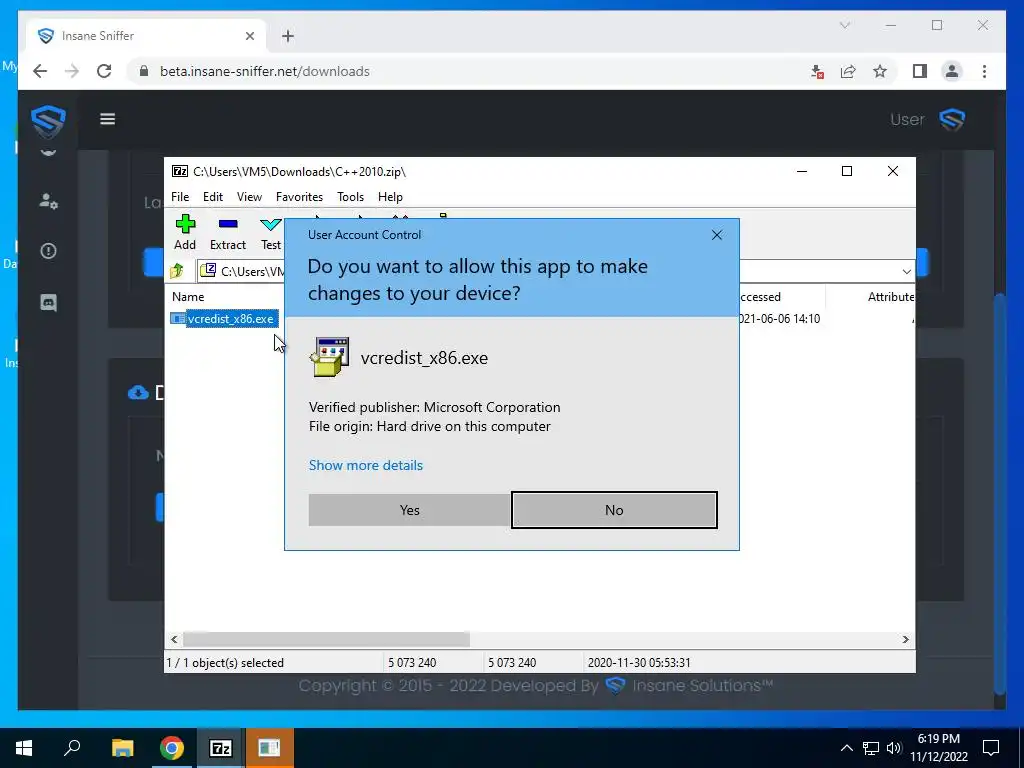Expand Show more details in UAC dialog
The image size is (1024, 768).
coord(366,465)
